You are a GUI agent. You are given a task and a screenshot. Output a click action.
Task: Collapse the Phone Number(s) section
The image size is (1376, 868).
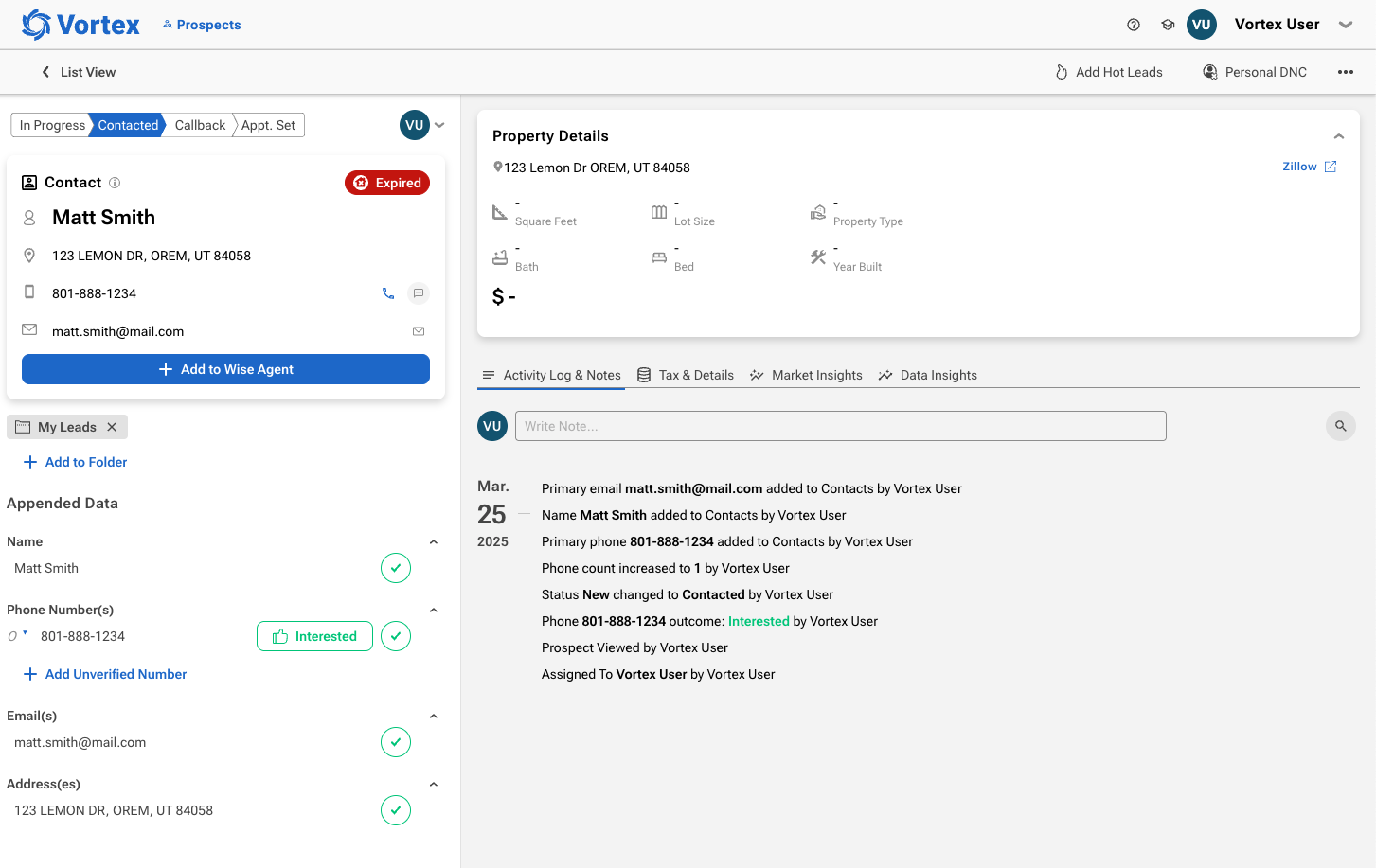pos(434,610)
